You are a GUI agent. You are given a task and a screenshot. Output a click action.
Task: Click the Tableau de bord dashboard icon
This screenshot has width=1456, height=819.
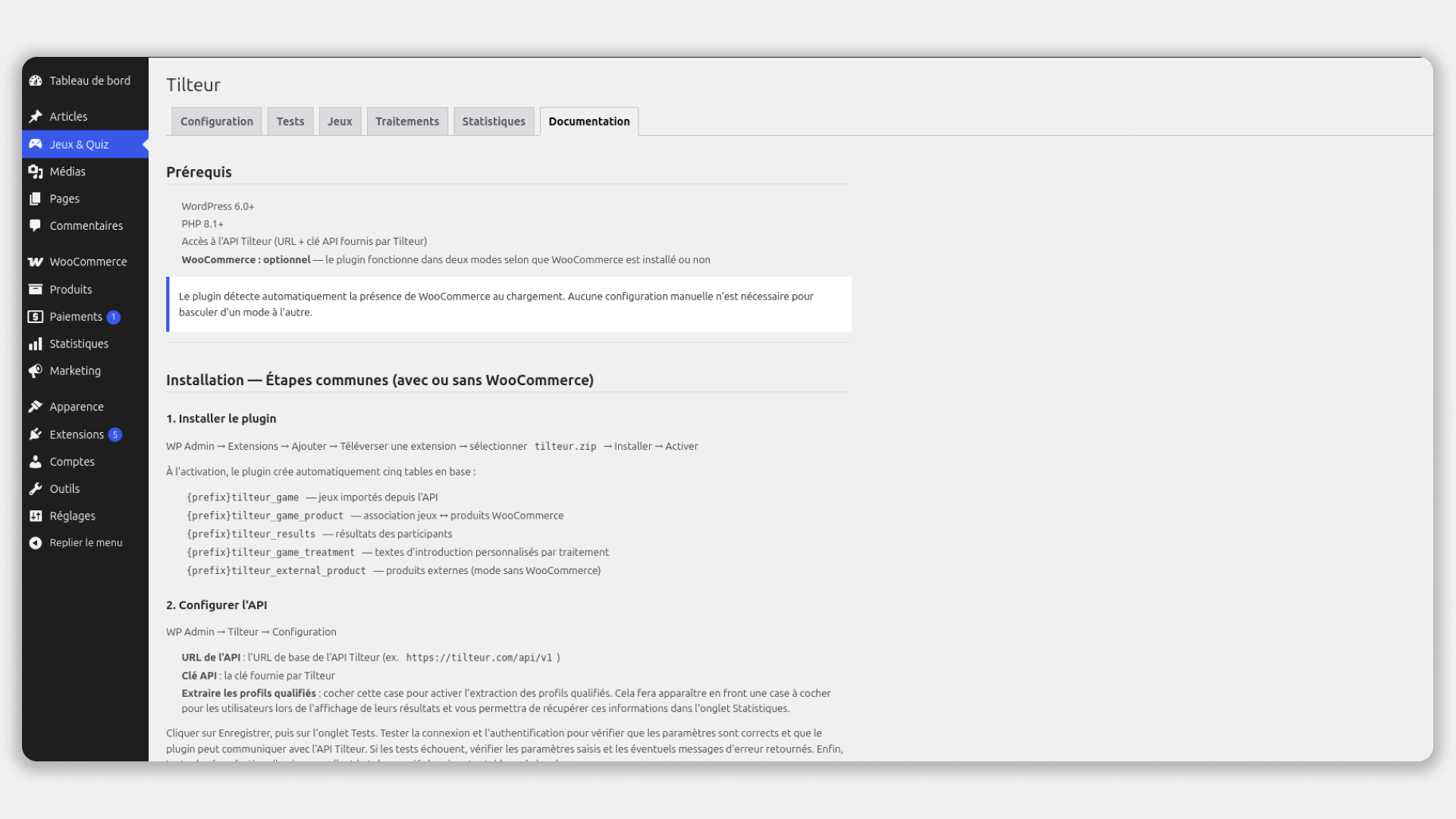(36, 80)
